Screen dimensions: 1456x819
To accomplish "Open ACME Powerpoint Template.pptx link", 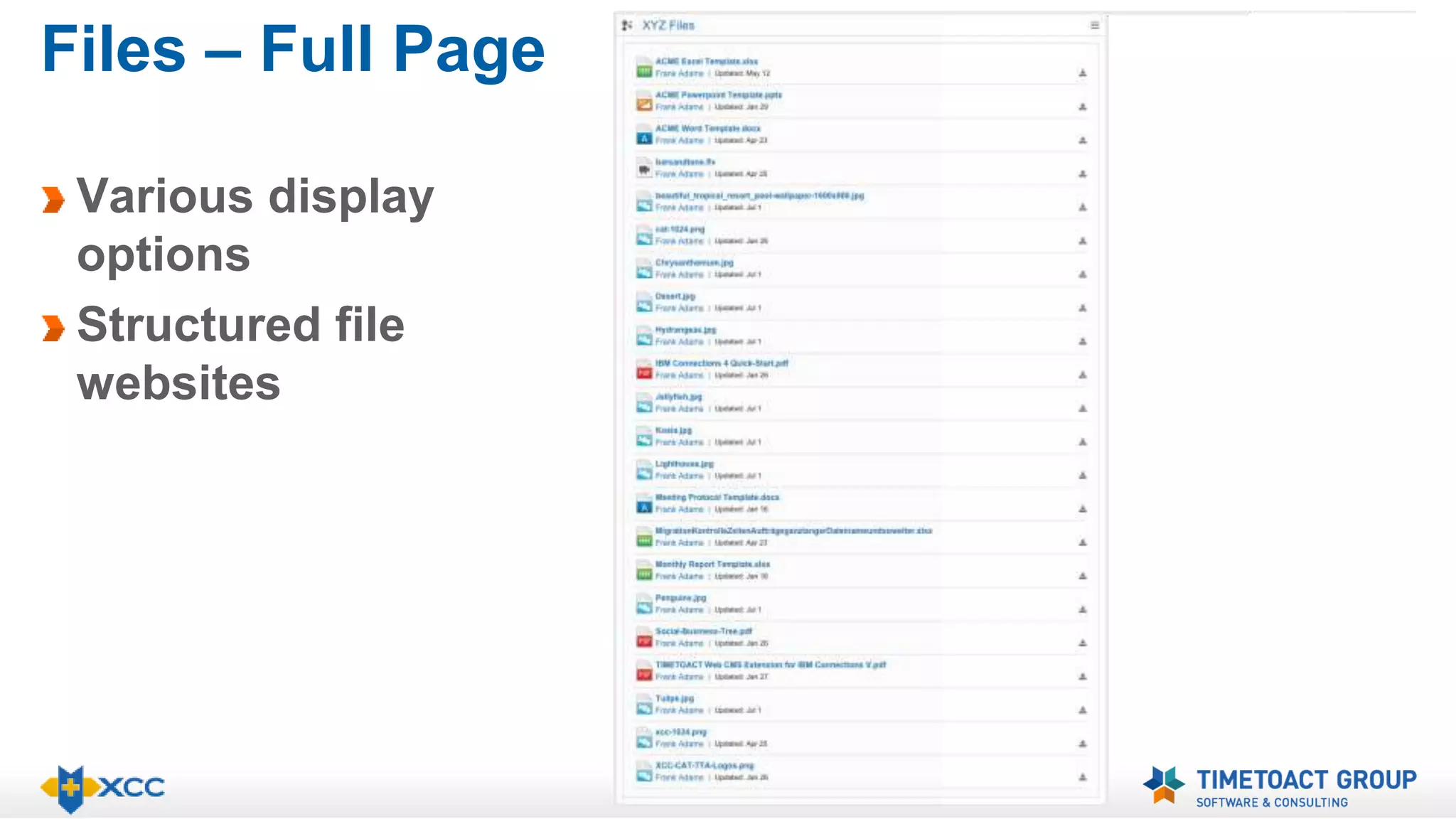I will pyautogui.click(x=719, y=95).
